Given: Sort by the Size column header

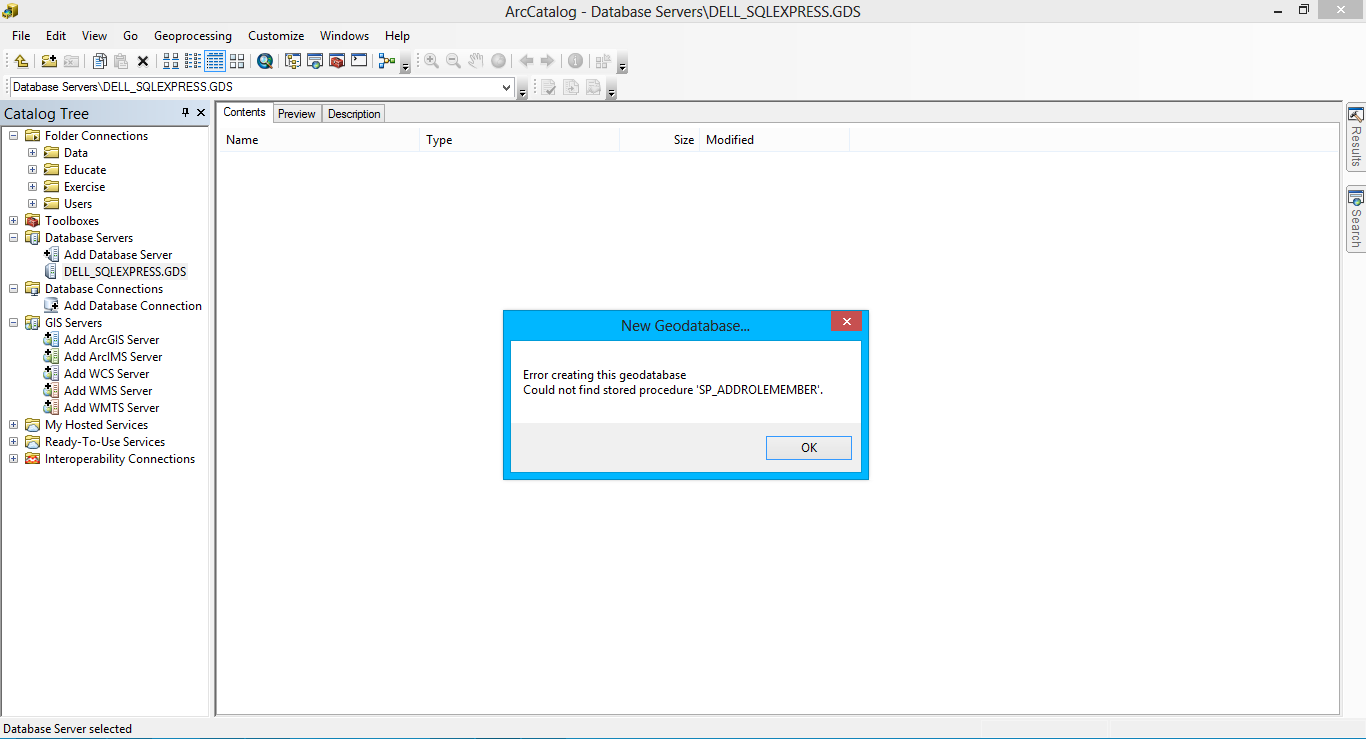Looking at the screenshot, I should click(660, 140).
